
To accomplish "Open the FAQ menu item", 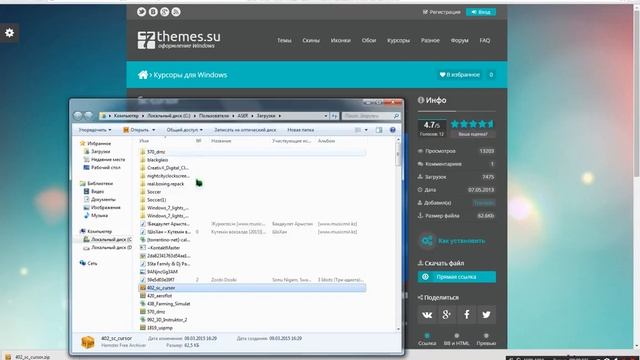I will tap(484, 40).
